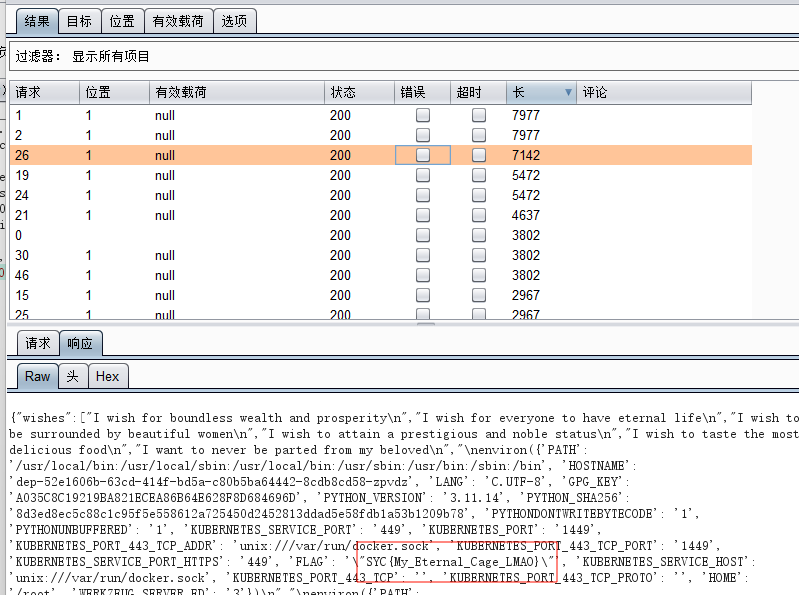Open the 位置 tab
This screenshot has height=595, width=799.
122,20
